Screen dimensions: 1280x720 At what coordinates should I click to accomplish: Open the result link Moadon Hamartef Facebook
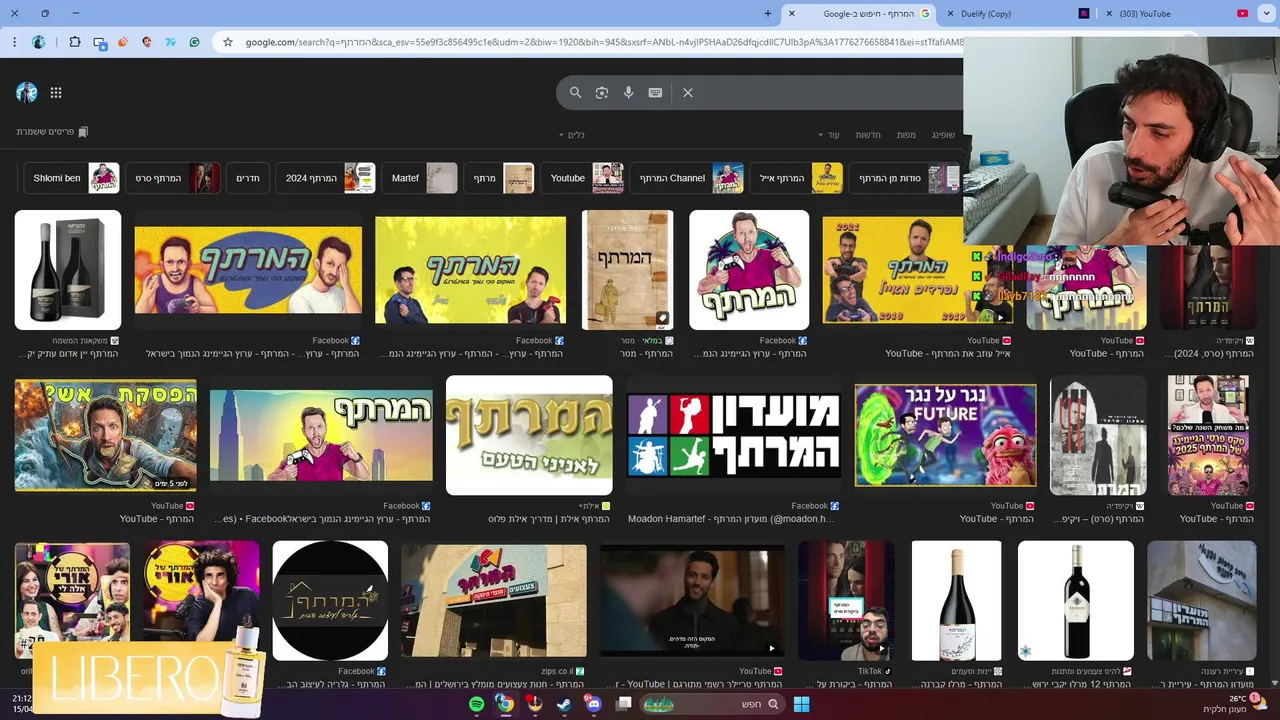point(731,519)
